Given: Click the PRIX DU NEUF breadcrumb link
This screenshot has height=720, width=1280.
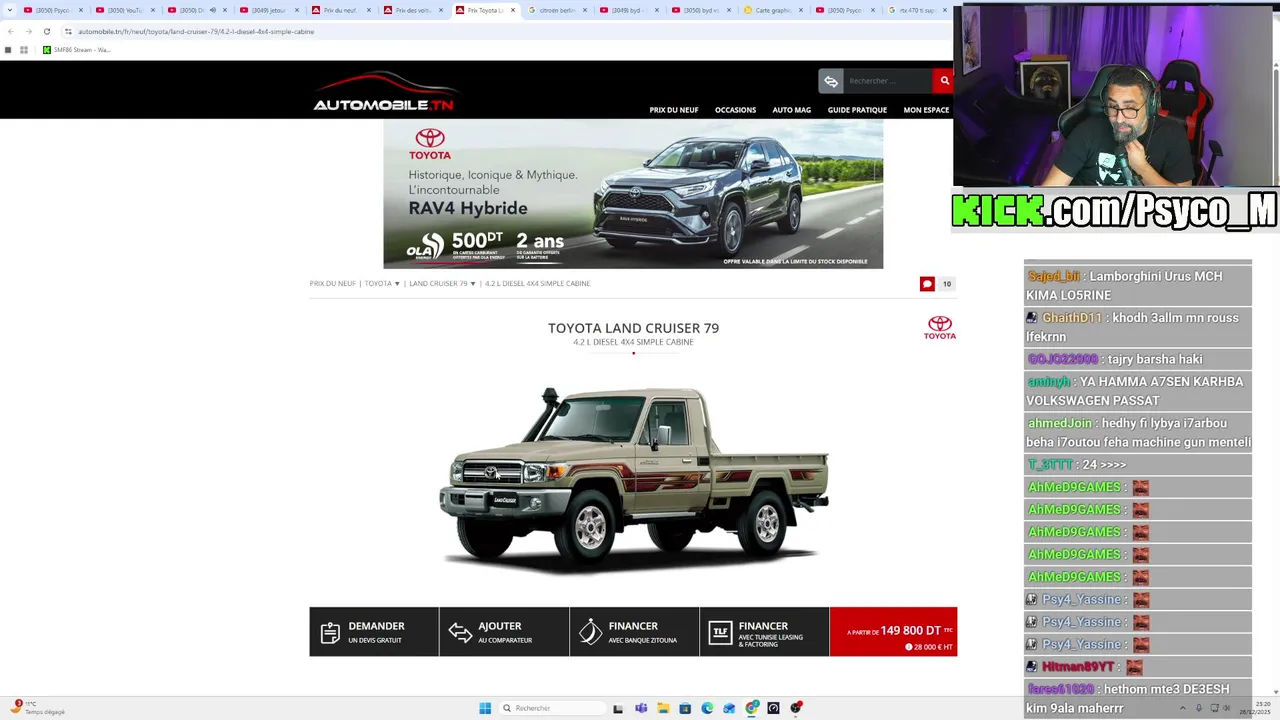Looking at the screenshot, I should [x=333, y=284].
